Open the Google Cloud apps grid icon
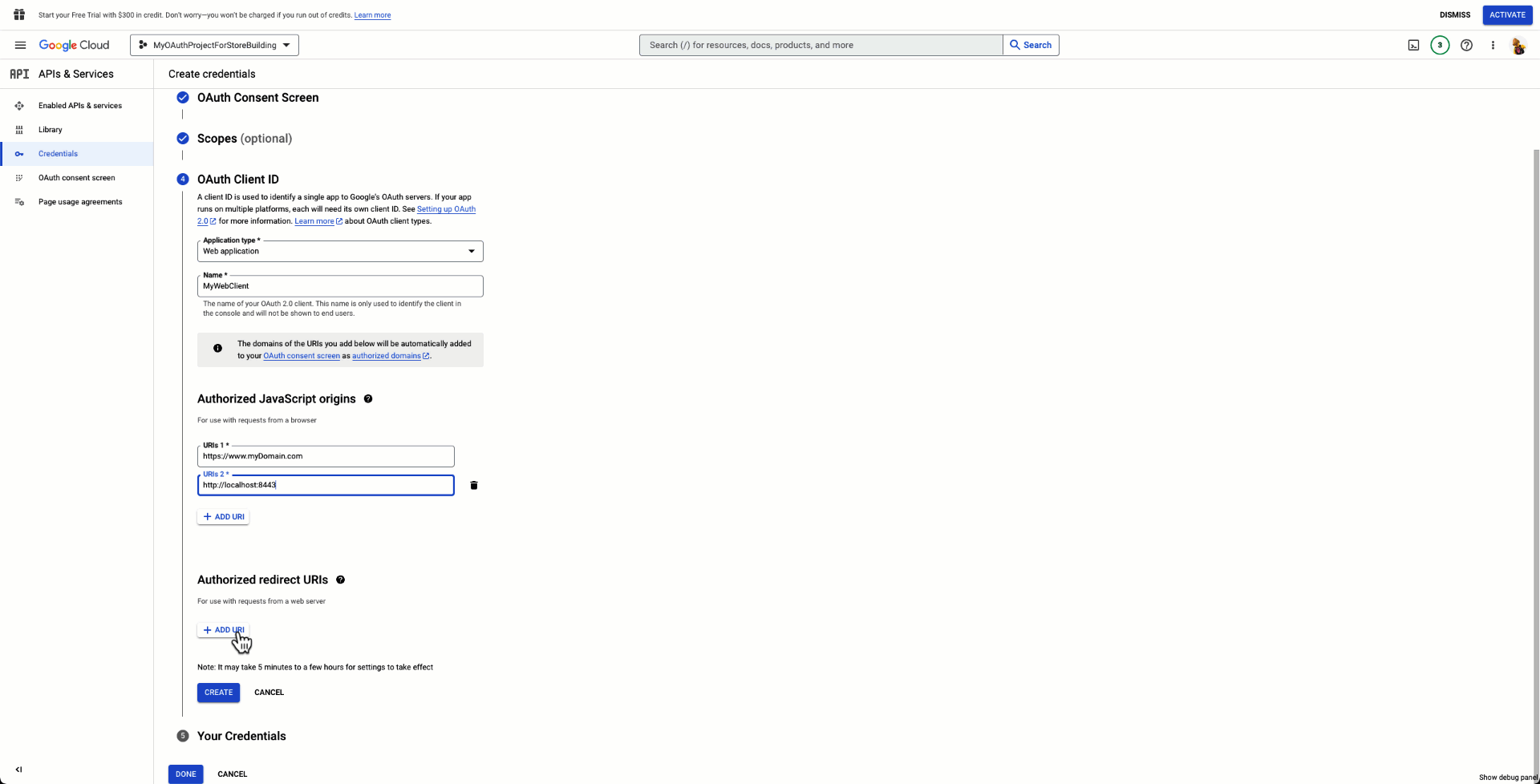Screen dimensions: 1540x784 (x=19, y=14)
